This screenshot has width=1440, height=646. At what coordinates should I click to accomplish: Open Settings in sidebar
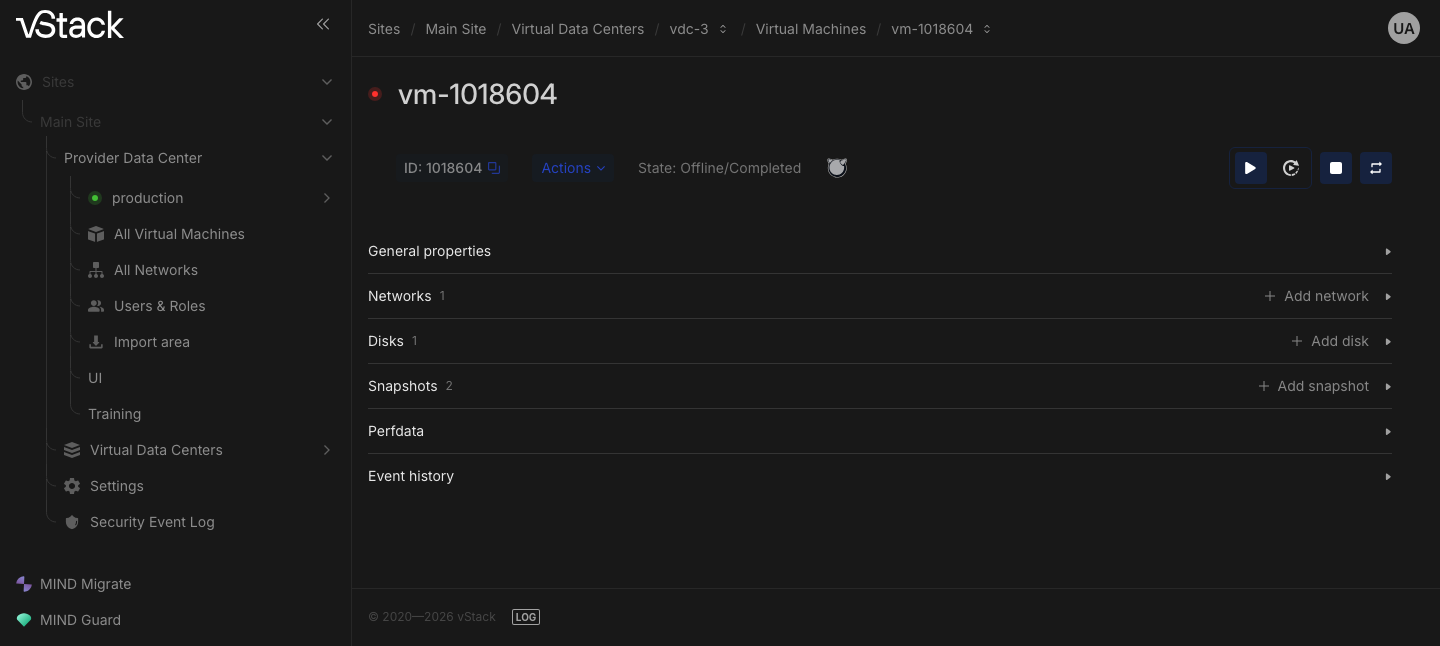[x=117, y=486]
